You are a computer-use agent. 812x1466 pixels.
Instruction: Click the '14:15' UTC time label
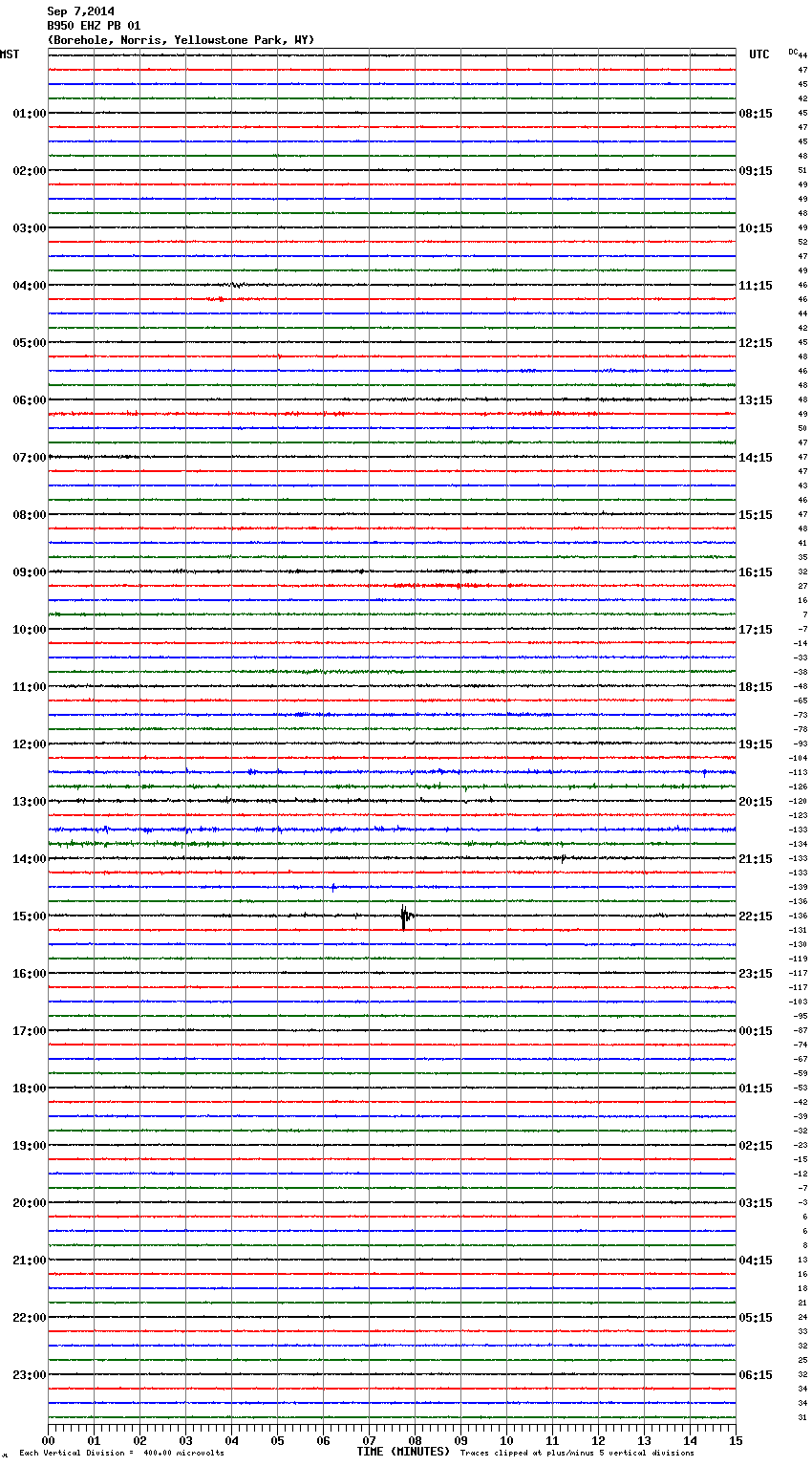click(756, 458)
